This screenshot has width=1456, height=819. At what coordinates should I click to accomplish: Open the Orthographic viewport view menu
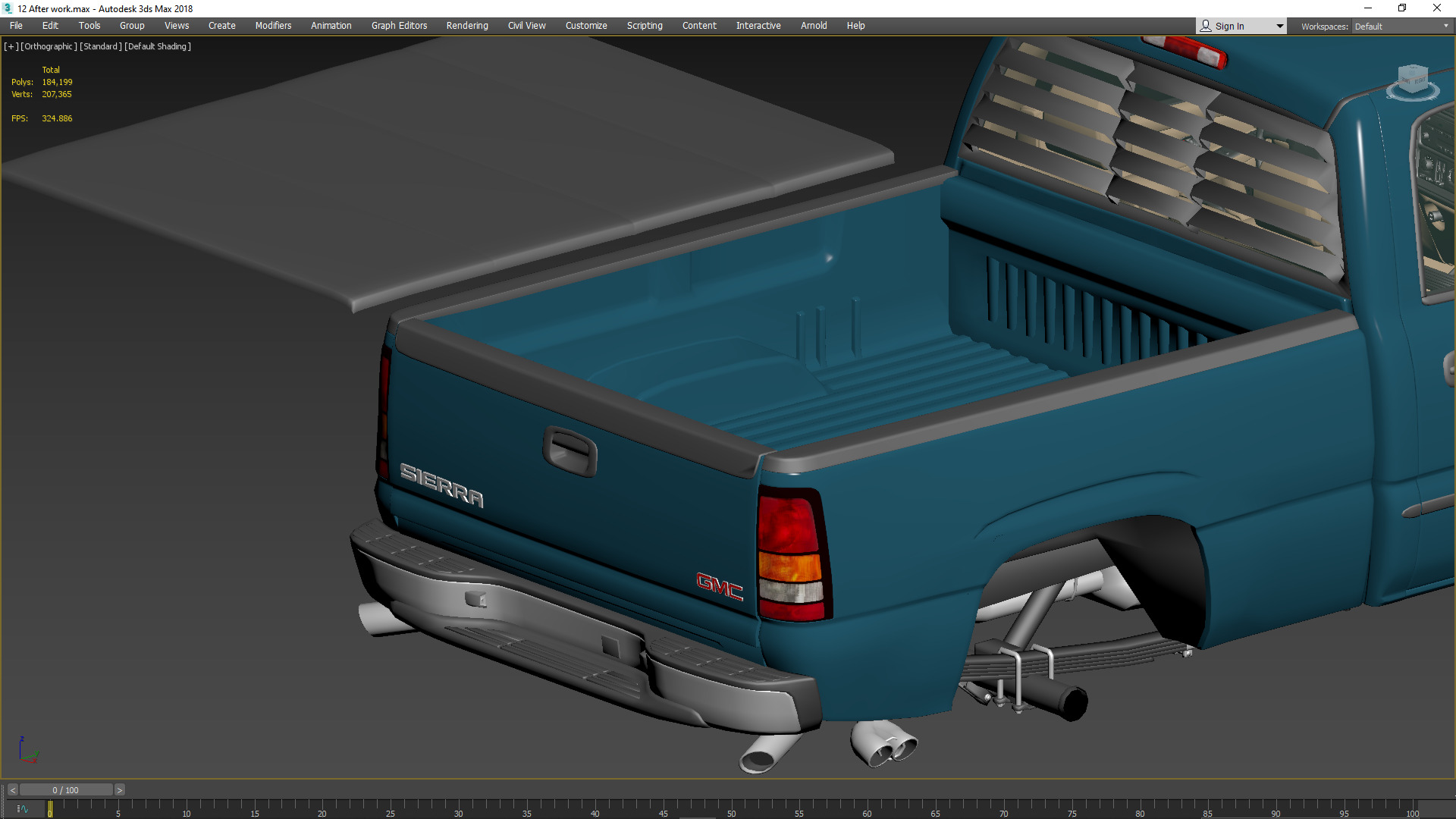(49, 46)
